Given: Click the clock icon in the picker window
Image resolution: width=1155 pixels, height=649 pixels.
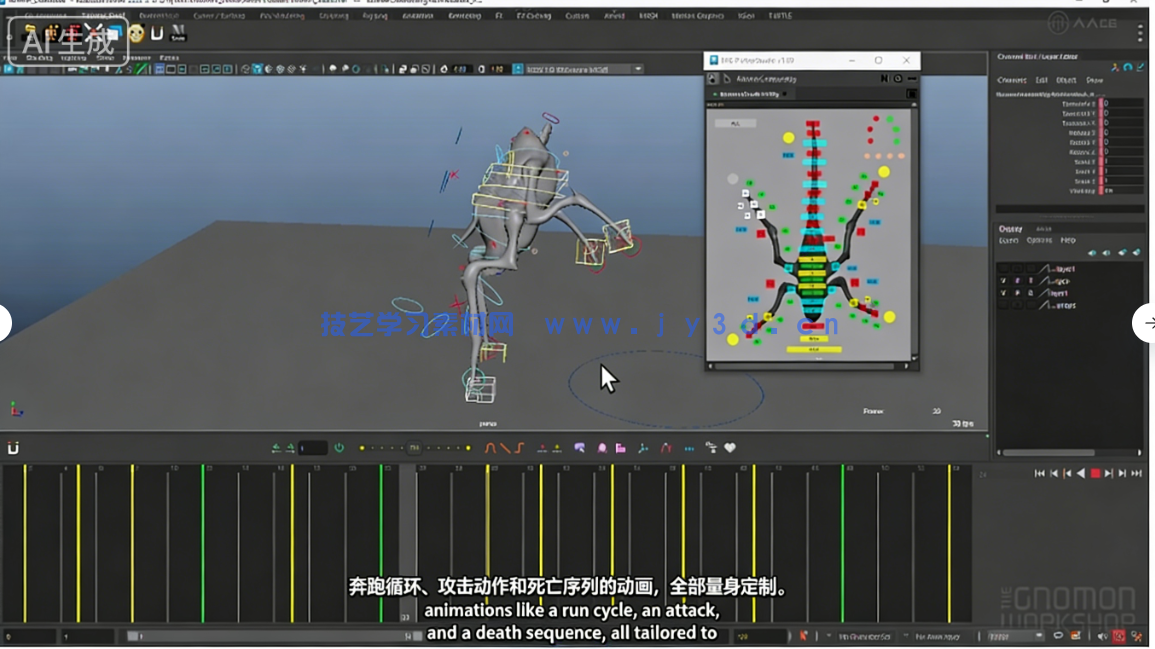Looking at the screenshot, I should pyautogui.click(x=897, y=78).
